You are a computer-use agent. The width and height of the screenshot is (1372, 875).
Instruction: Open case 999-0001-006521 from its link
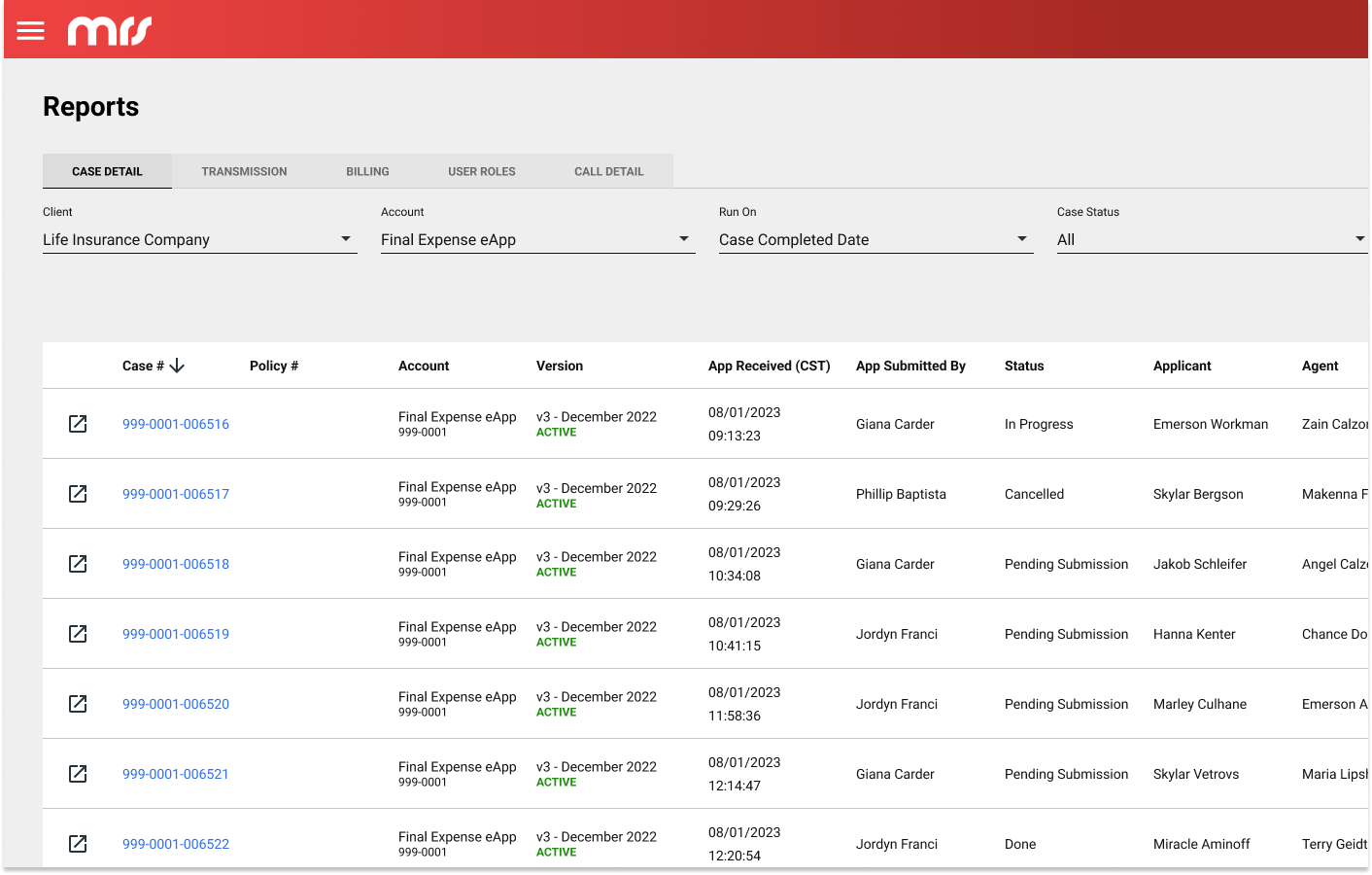tap(175, 773)
